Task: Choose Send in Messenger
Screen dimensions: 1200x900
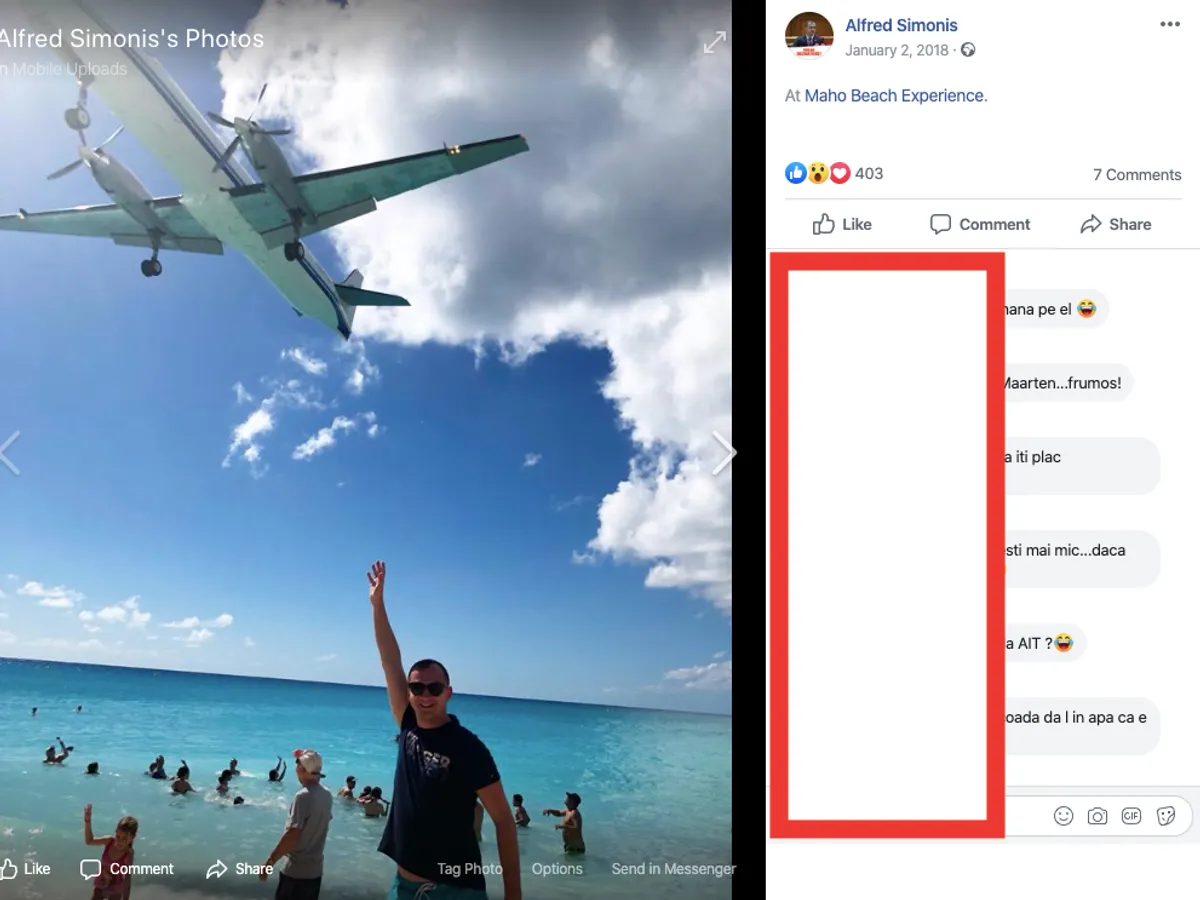Action: point(674,869)
